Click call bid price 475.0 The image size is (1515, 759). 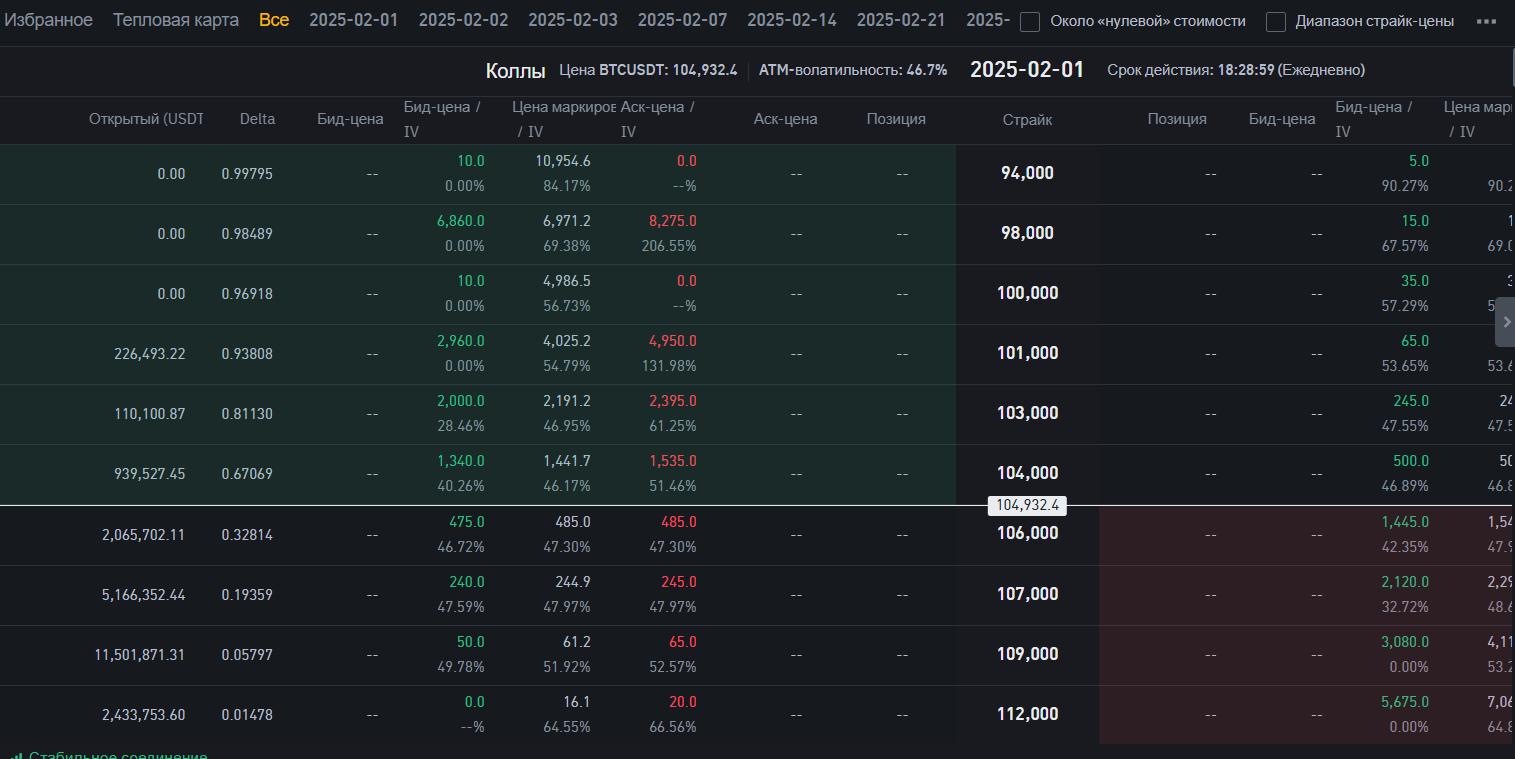click(x=467, y=522)
